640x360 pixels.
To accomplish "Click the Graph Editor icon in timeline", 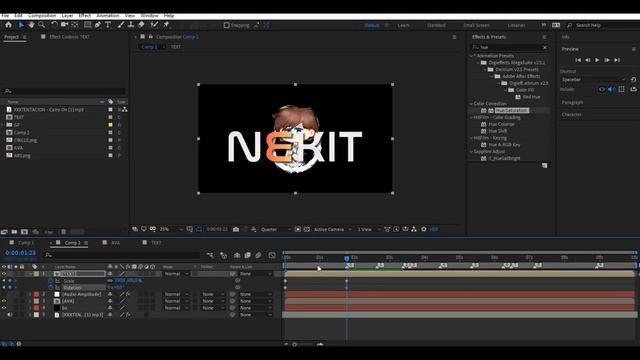I will pos(272,255).
